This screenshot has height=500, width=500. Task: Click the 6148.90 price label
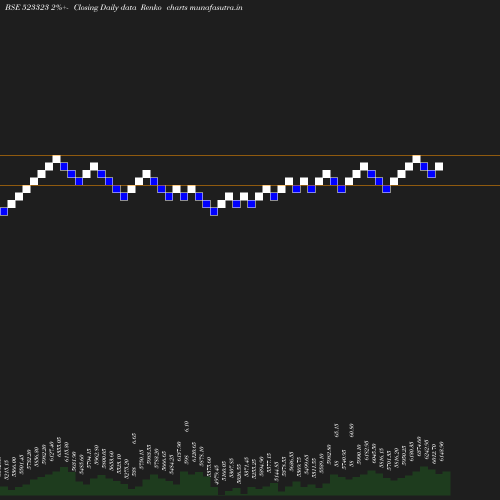point(442,452)
